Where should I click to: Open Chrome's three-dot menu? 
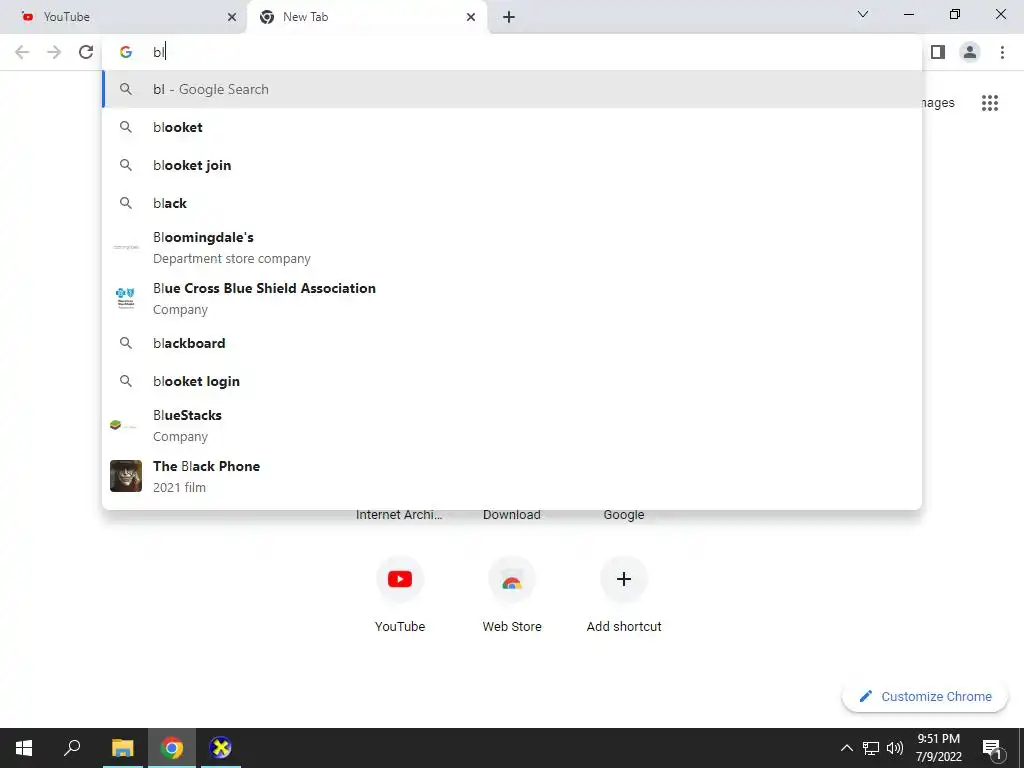[1002, 52]
